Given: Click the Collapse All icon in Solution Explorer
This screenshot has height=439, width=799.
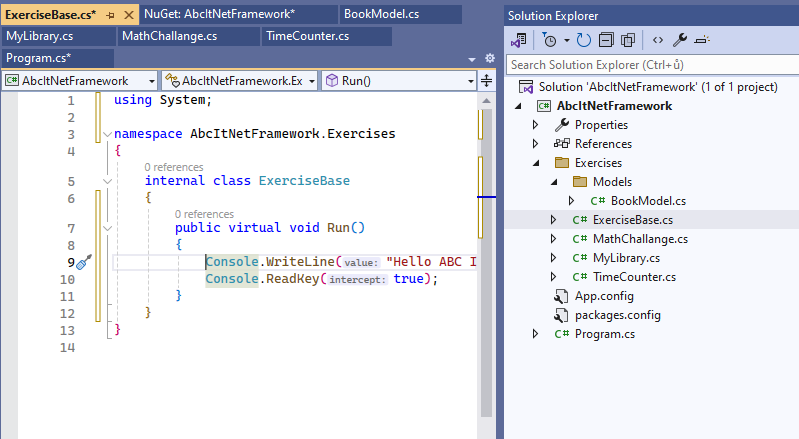Looking at the screenshot, I should [x=606, y=40].
